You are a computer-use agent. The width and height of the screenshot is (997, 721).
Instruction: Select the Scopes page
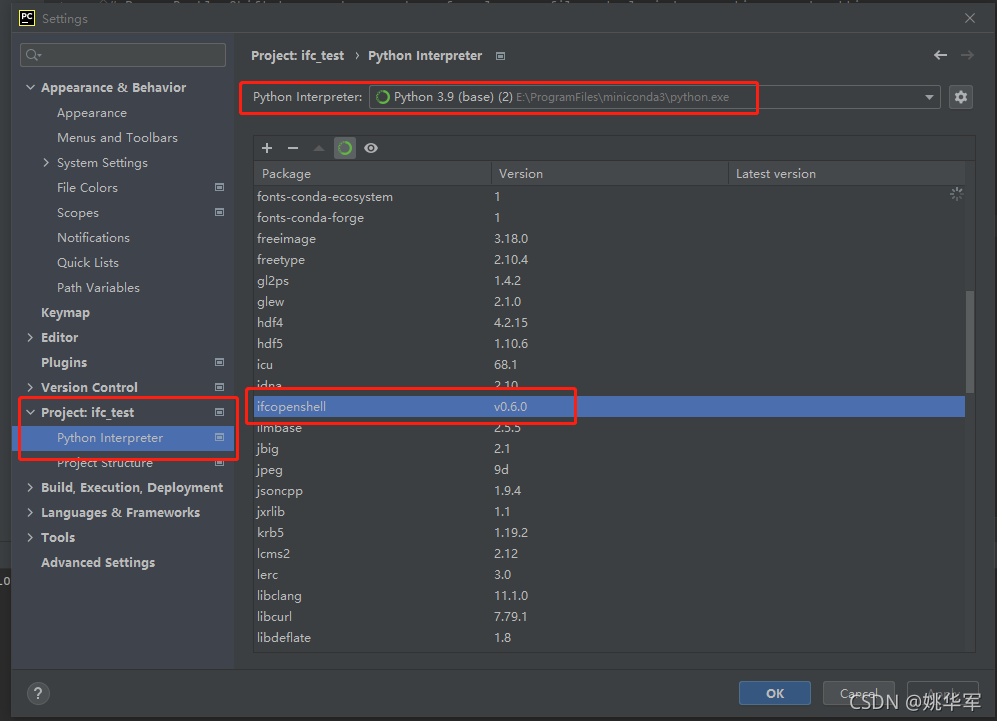78,212
